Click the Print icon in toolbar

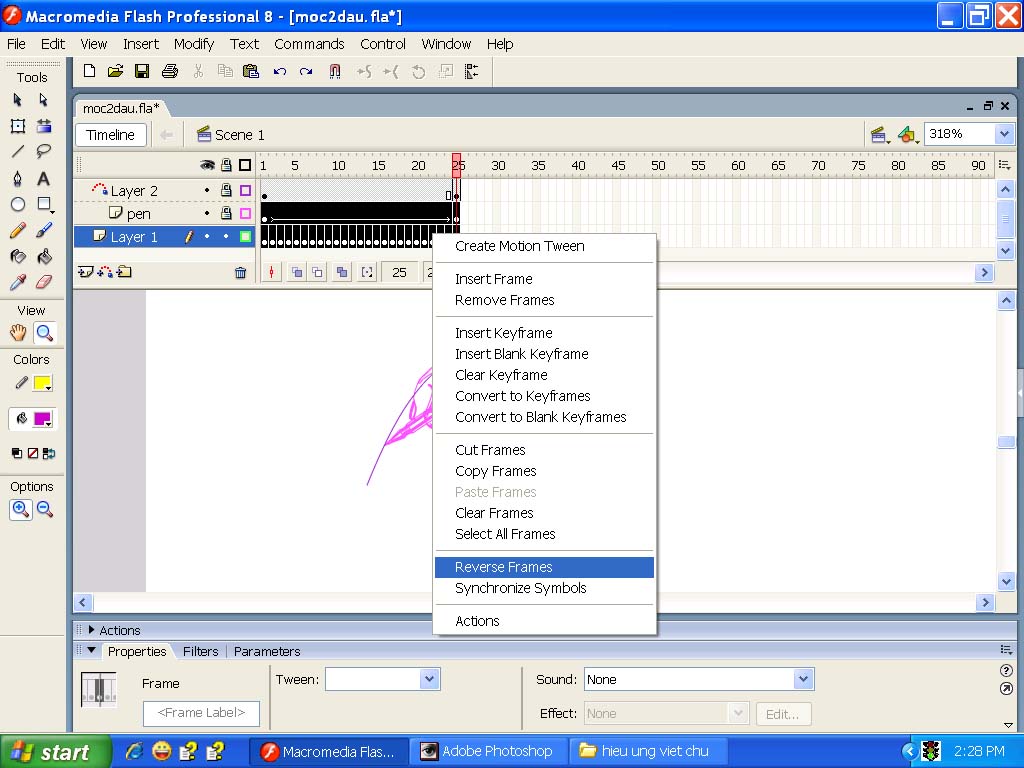(170, 71)
